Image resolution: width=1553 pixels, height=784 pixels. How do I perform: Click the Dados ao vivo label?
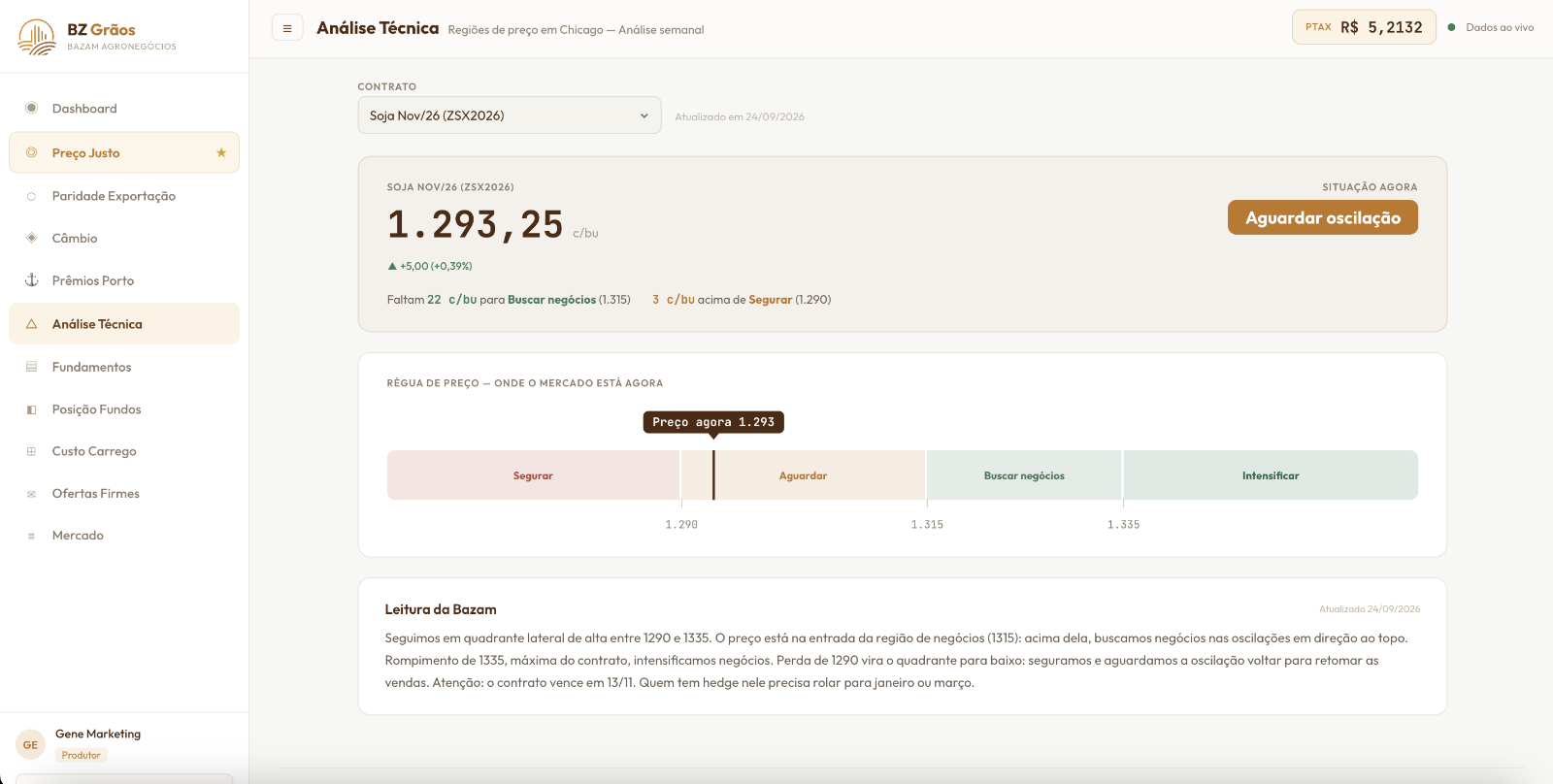(1500, 27)
